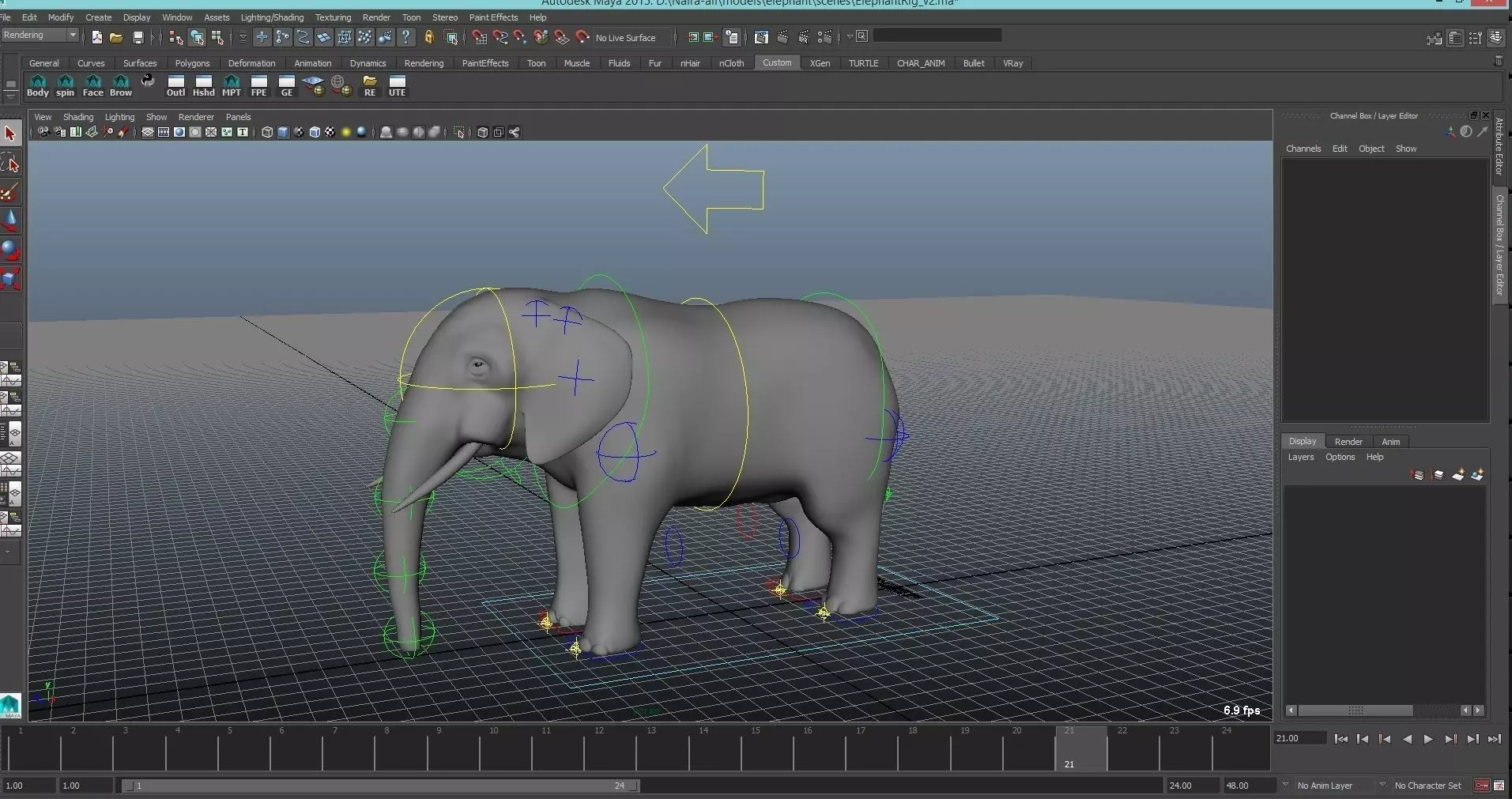Image resolution: width=1512 pixels, height=799 pixels.
Task: Create a new scene file icon
Action: tap(96, 37)
